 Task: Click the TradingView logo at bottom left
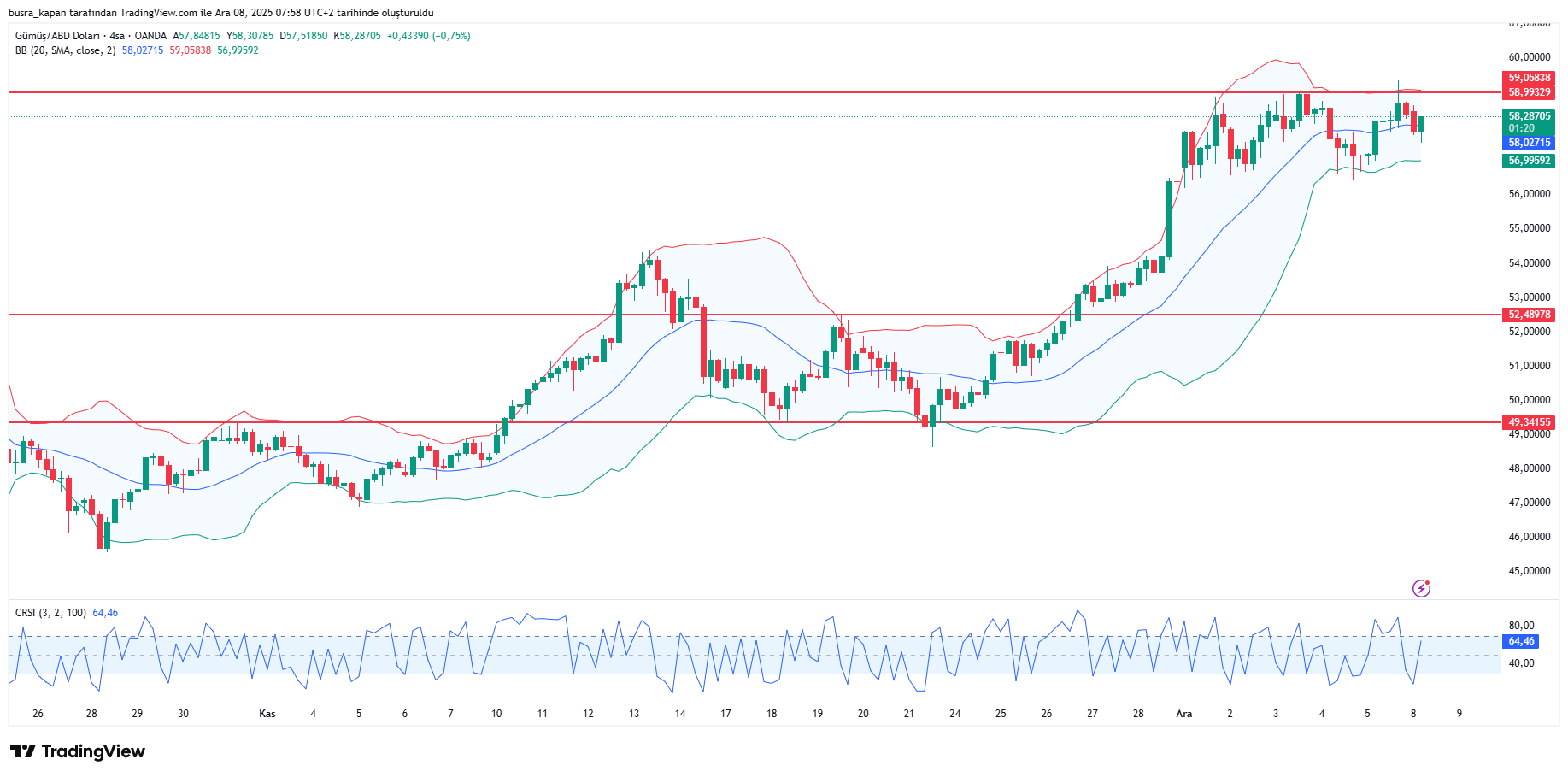[78, 751]
